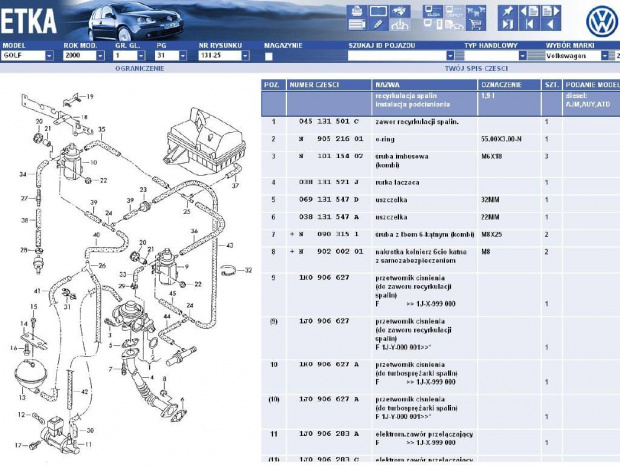
Task: Go to next page icon
Action: (x=551, y=11)
